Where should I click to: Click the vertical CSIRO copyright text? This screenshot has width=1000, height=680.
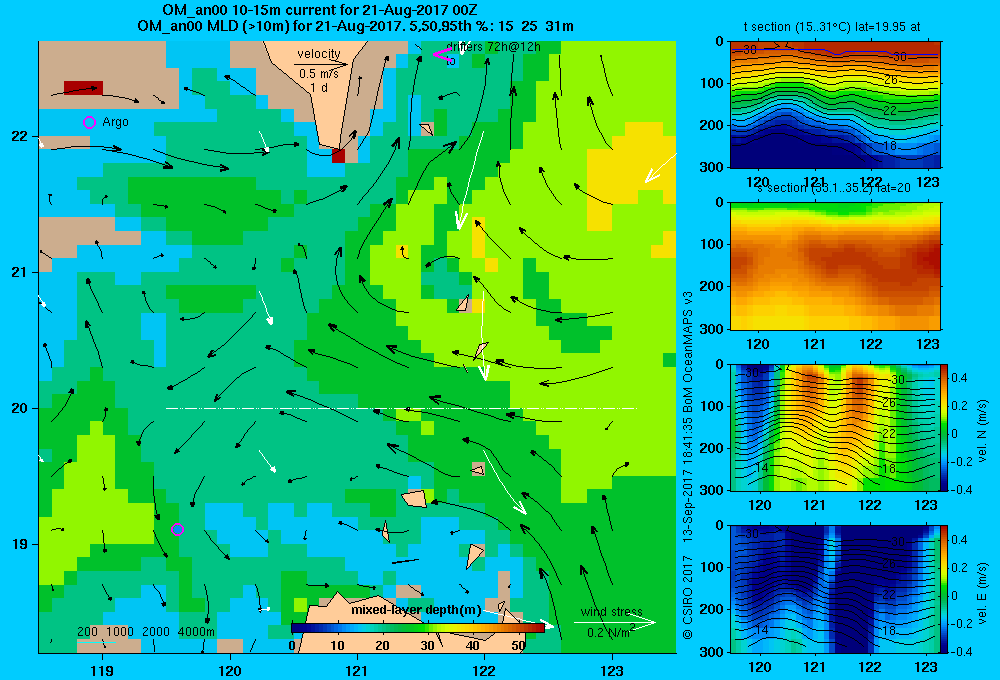pyautogui.click(x=688, y=465)
